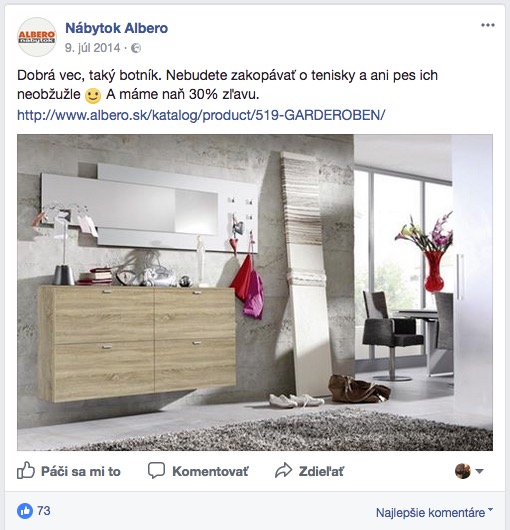The height and width of the screenshot is (530, 510).
Task: Open the Nábytok Albero page name link
Action: 116,28
